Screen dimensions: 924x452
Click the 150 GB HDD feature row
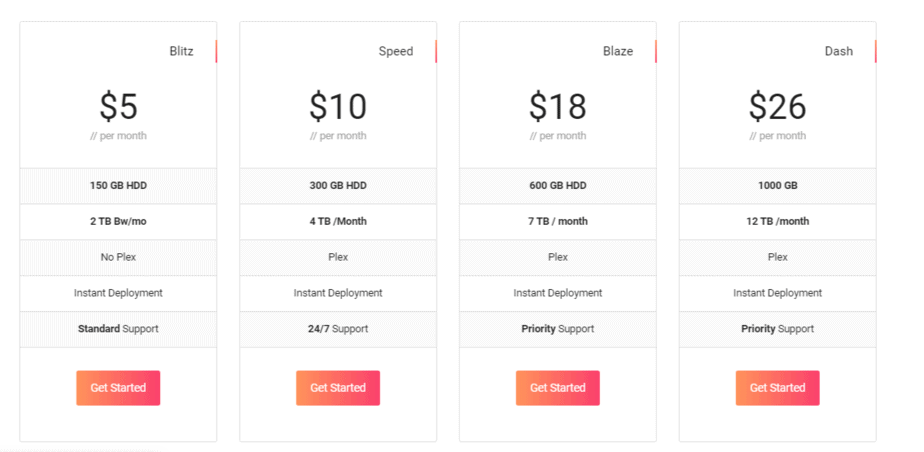(118, 186)
